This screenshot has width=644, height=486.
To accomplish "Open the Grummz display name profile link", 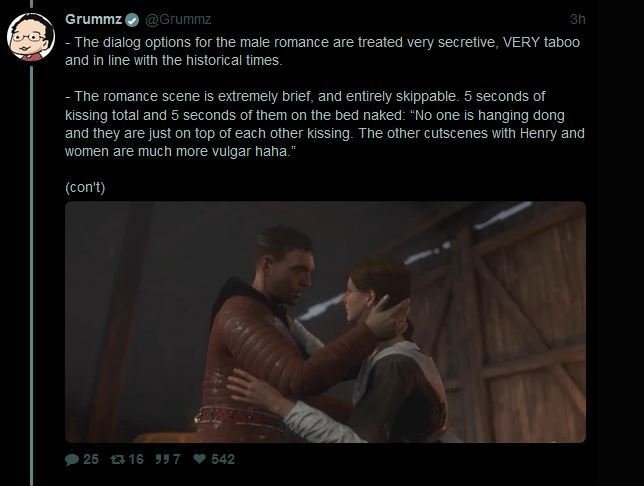I will (x=94, y=19).
